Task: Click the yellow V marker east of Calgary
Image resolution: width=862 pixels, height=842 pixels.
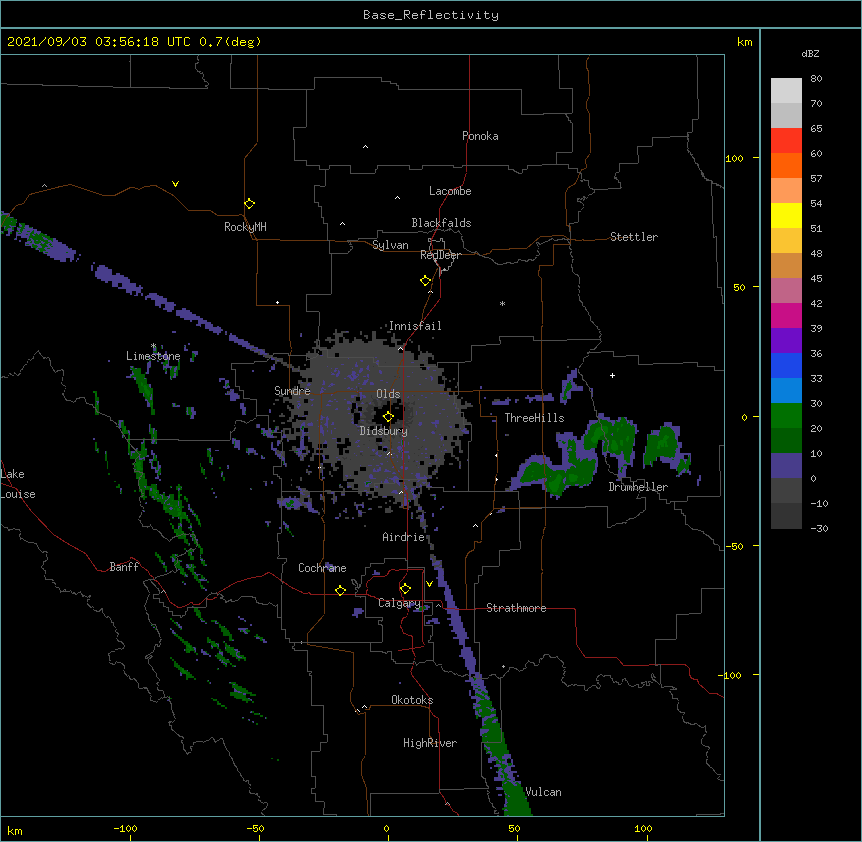Action: [429, 584]
